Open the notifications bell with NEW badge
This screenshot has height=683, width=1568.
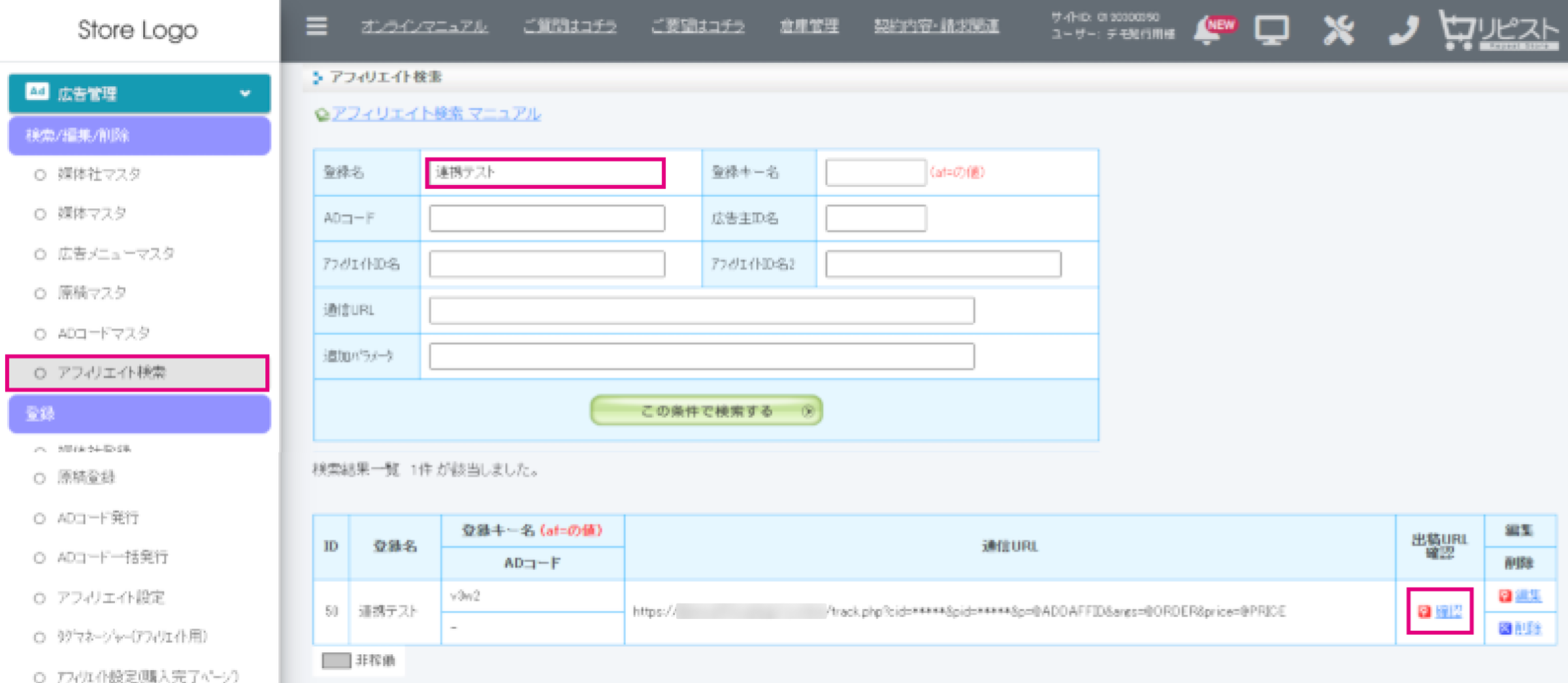[1214, 29]
